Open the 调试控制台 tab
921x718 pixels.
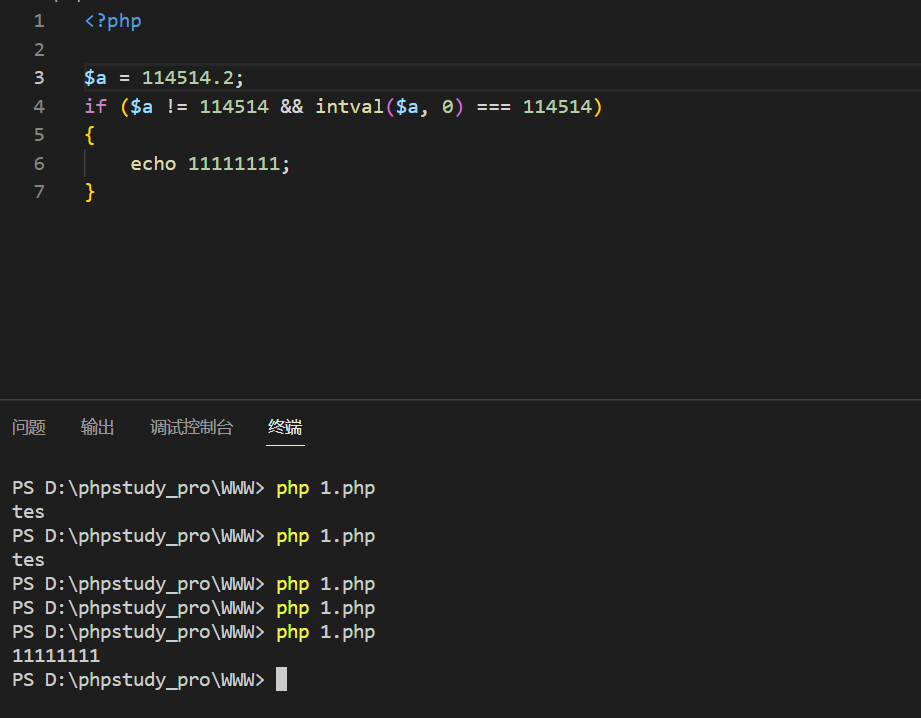191,427
